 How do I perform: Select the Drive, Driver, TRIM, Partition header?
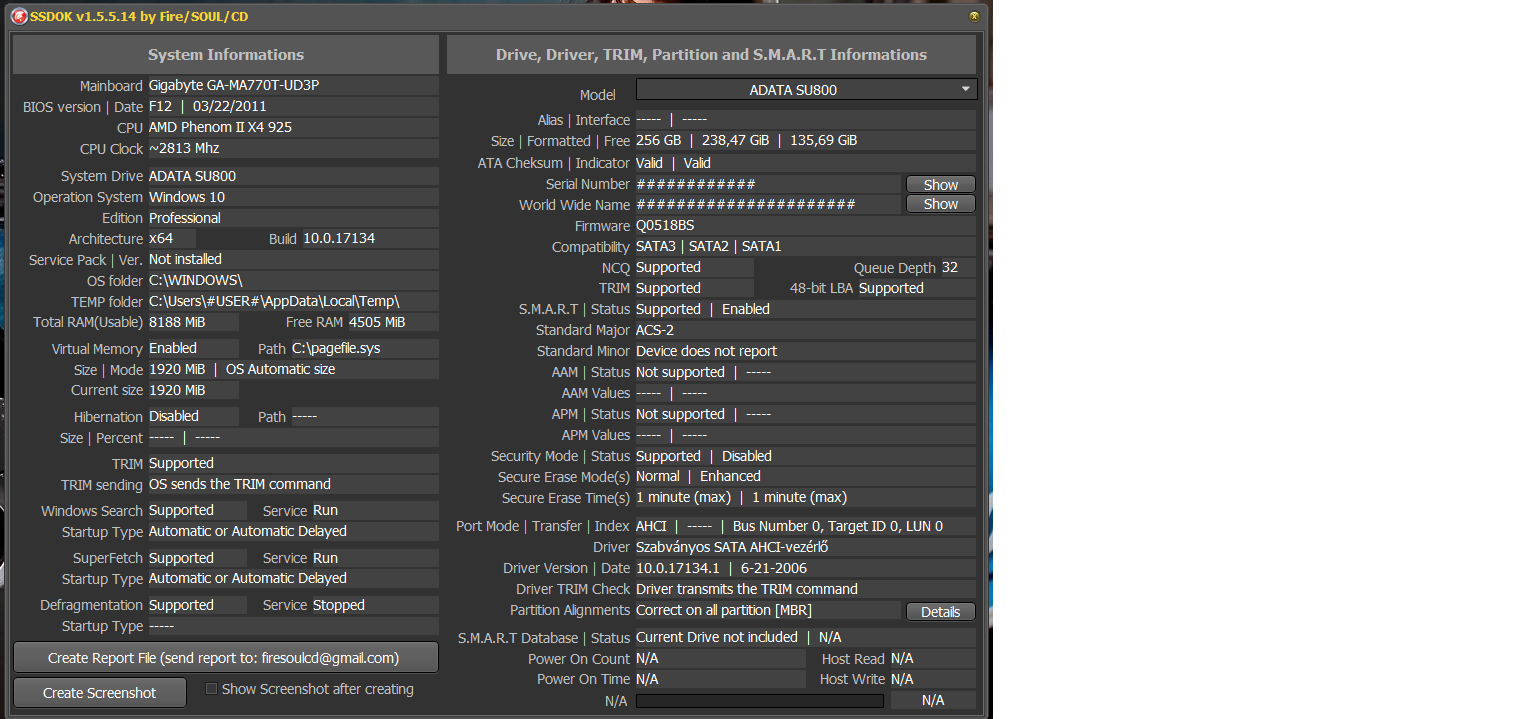coord(711,55)
